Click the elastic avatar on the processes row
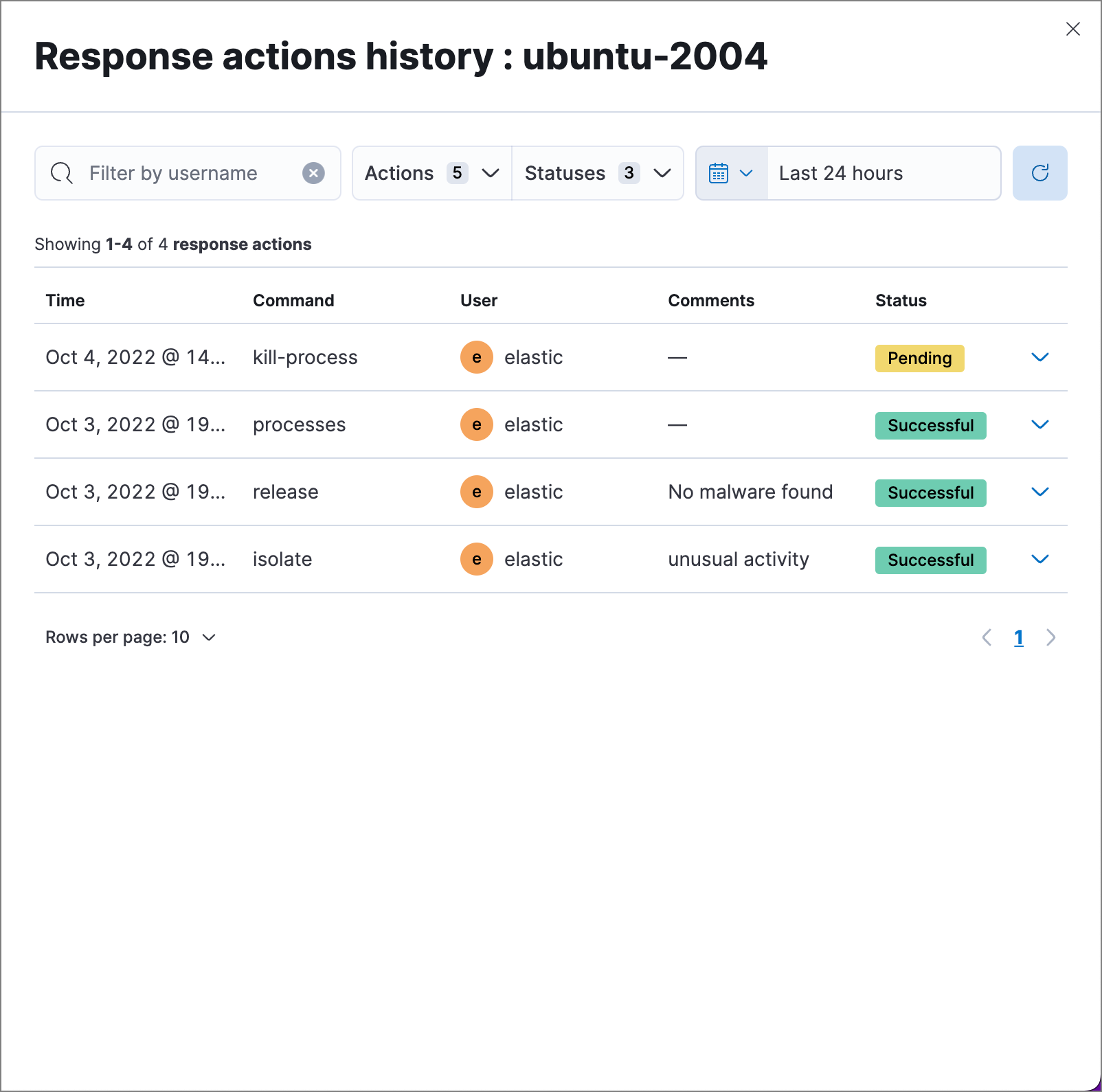This screenshot has width=1102, height=1092. click(476, 424)
